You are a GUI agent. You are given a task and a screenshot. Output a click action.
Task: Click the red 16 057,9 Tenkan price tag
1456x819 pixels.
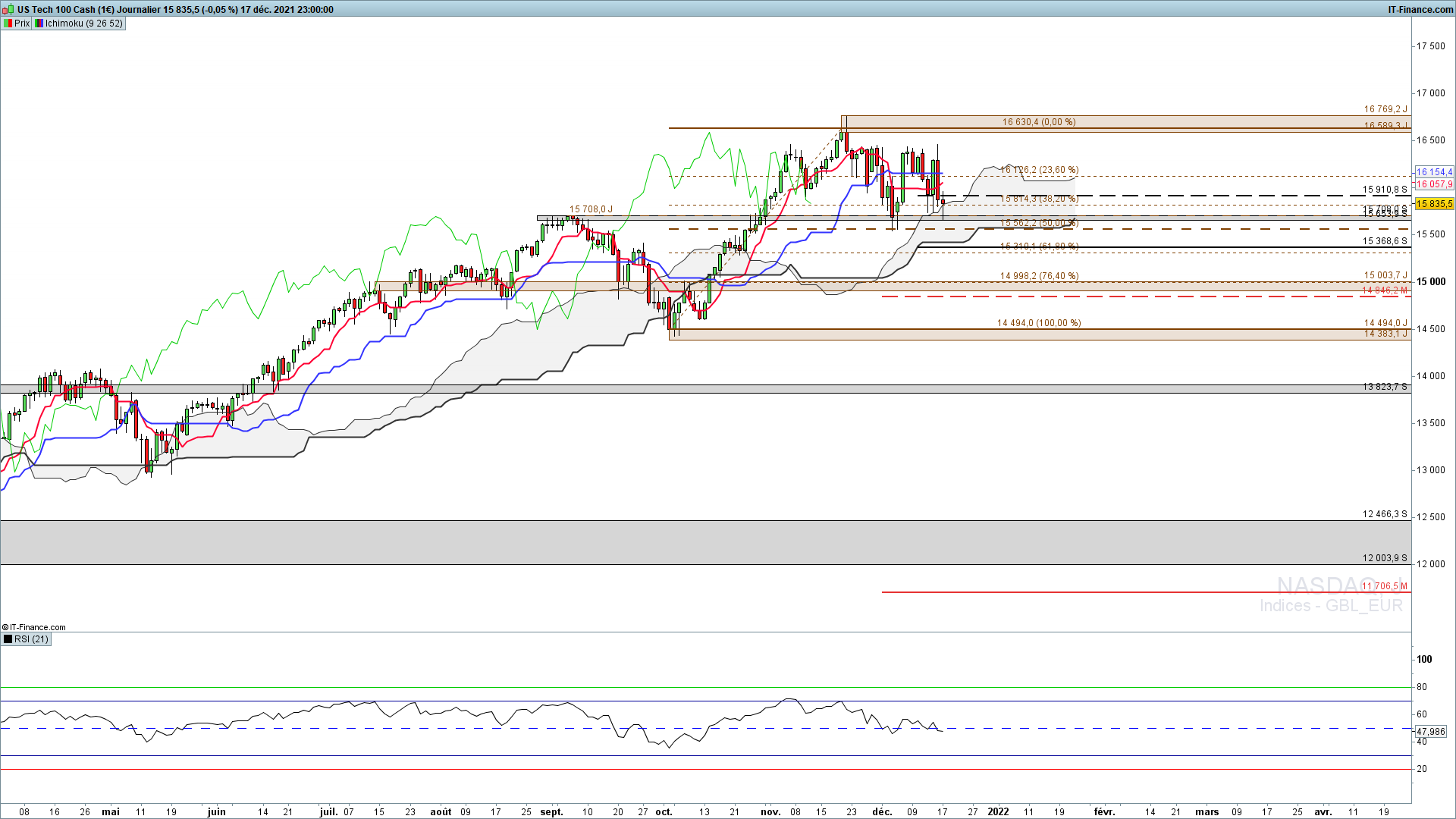(x=1434, y=184)
